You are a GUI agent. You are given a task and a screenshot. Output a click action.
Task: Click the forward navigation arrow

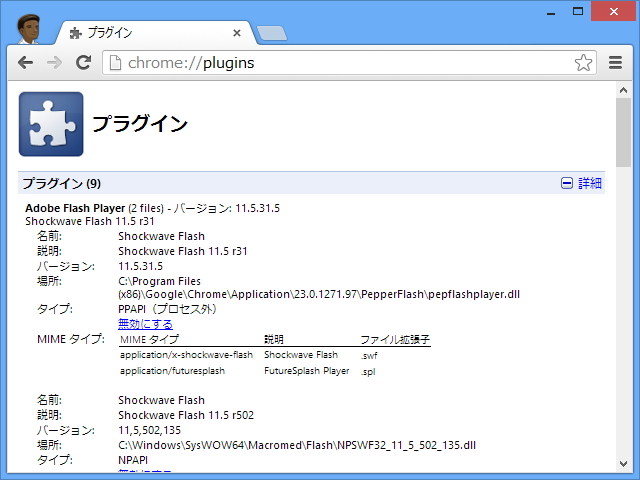(x=54, y=63)
